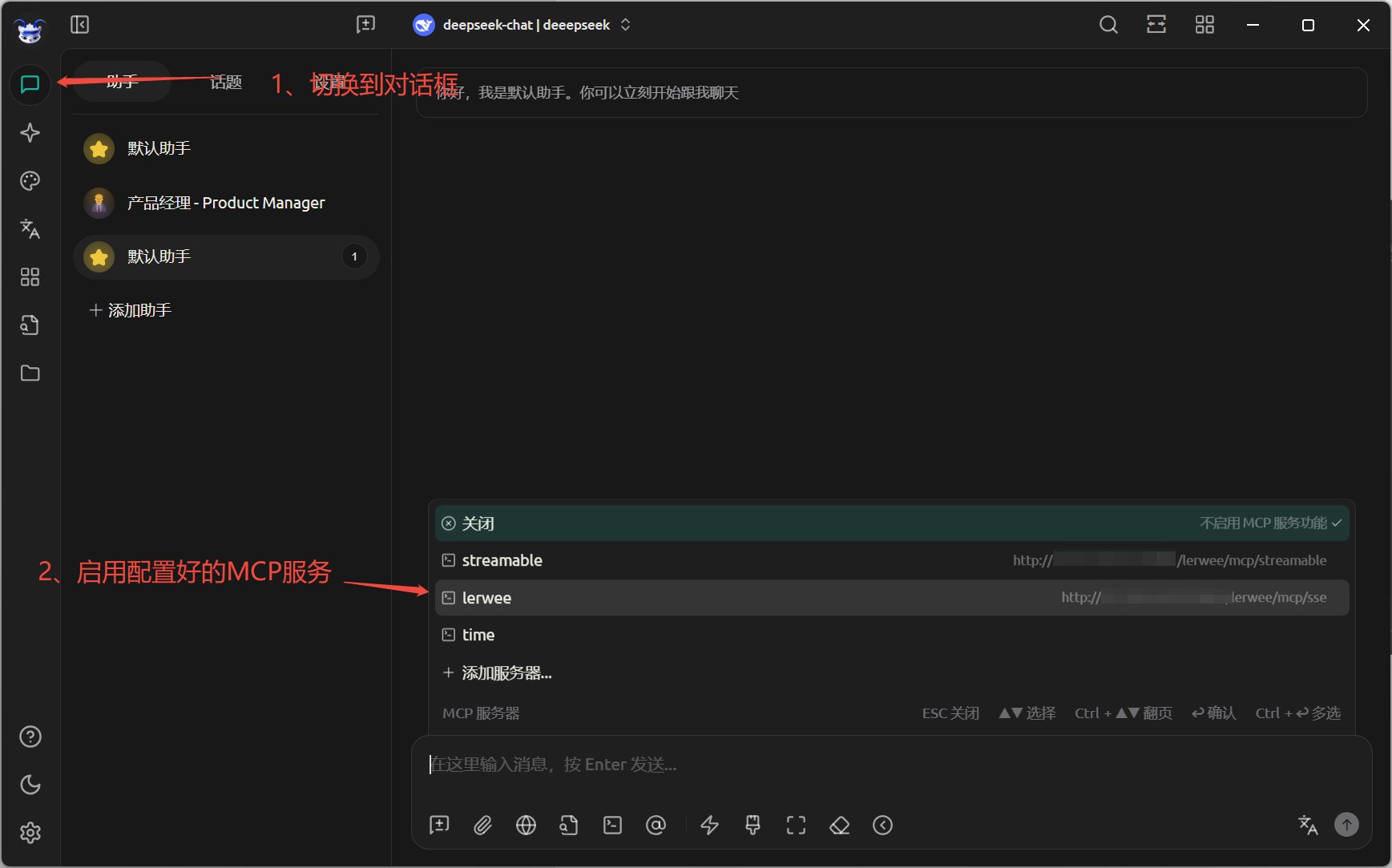Click the expand layout icon beside search

(1156, 25)
